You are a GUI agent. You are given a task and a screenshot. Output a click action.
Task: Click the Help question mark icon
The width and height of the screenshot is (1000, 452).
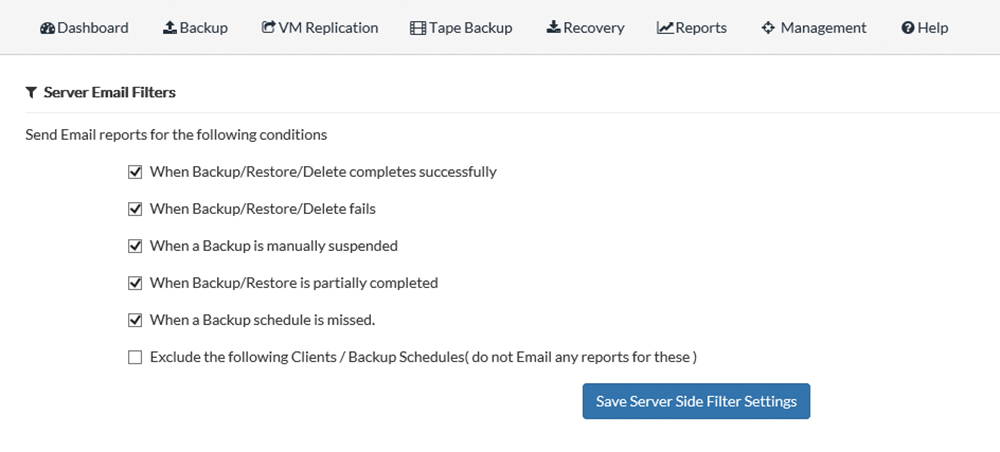pyautogui.click(x=908, y=28)
